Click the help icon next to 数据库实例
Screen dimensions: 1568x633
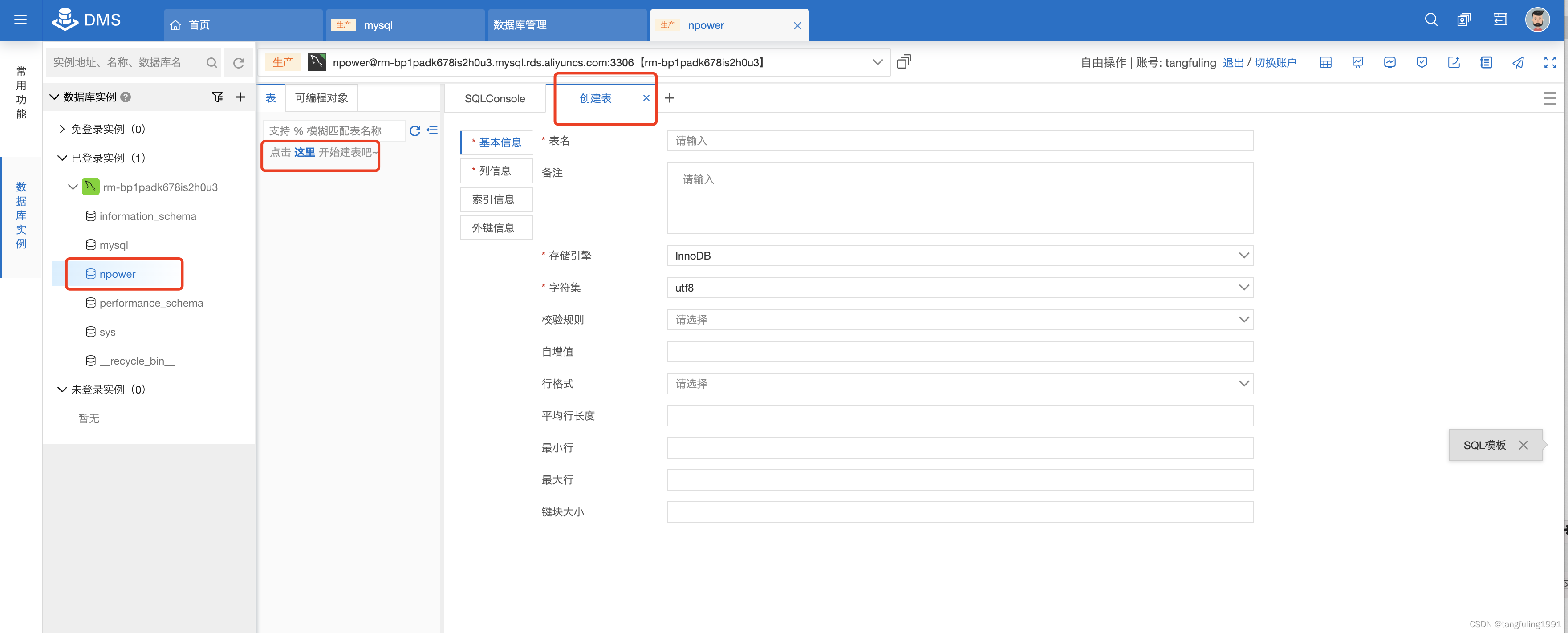(x=126, y=97)
